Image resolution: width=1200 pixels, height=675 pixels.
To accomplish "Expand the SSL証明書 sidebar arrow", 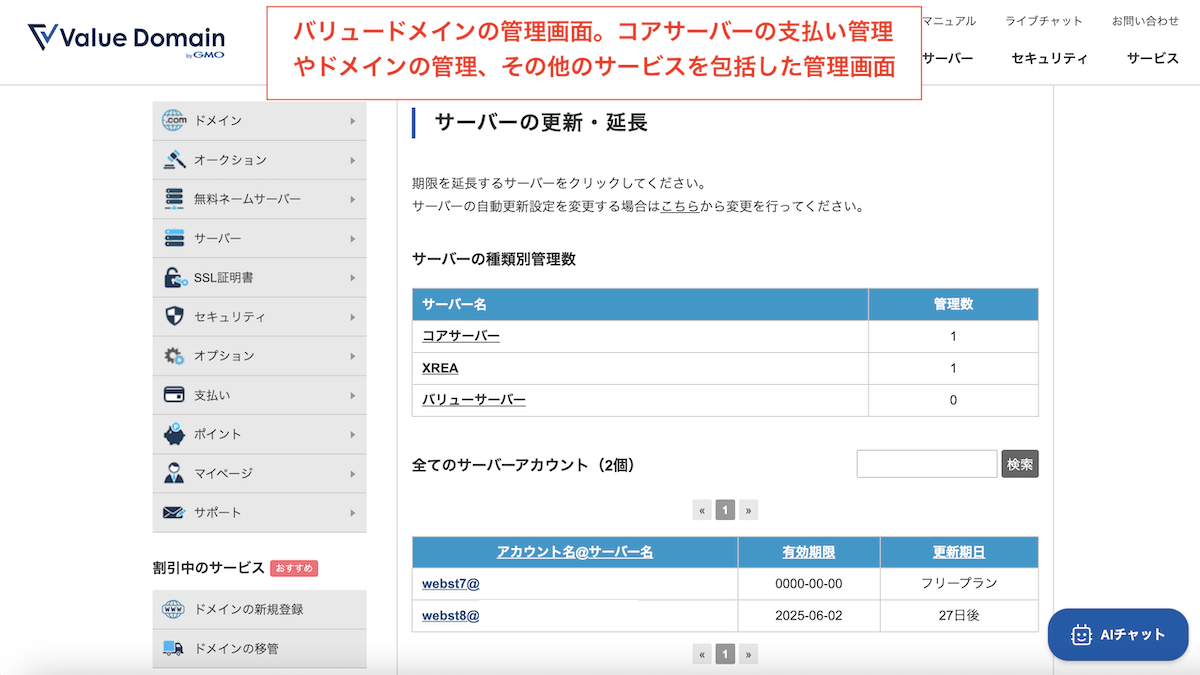I will coord(353,278).
